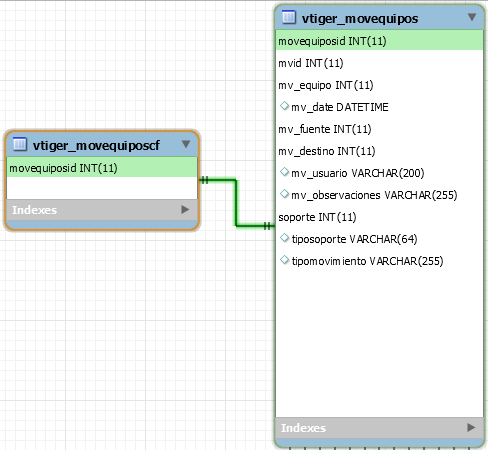Select the green relationship line between tables
488x450 pixels.
(236, 203)
